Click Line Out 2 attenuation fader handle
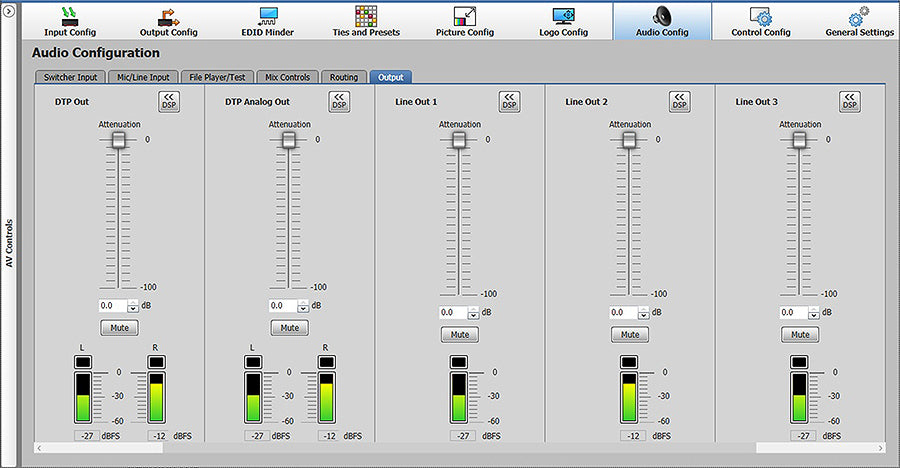This screenshot has height=468, width=900. (x=629, y=140)
